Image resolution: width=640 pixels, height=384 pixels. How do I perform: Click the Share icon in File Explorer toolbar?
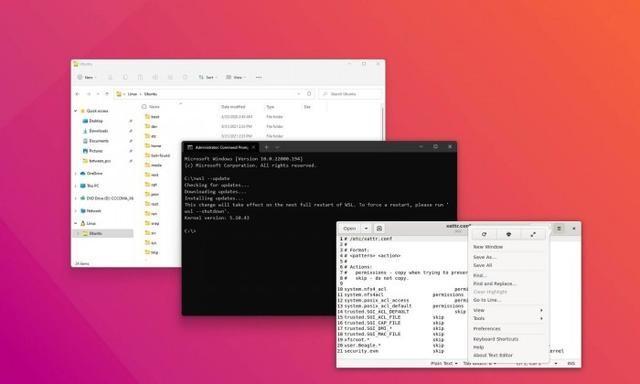pyautogui.click(x=170, y=77)
